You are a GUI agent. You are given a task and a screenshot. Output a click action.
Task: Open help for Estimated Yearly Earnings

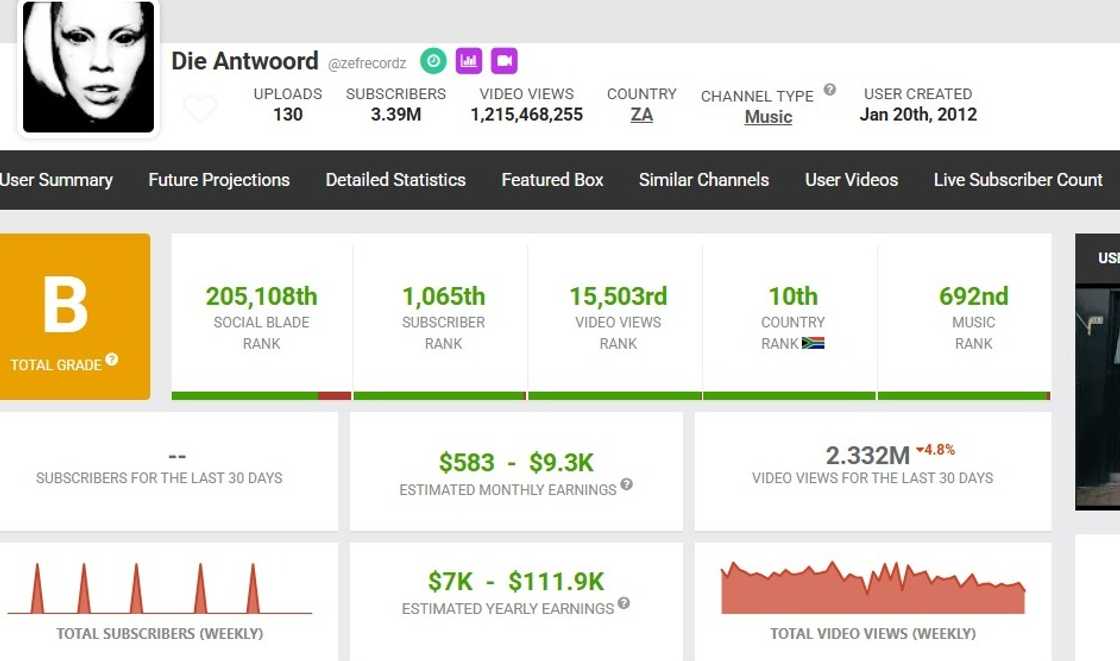[x=623, y=604]
